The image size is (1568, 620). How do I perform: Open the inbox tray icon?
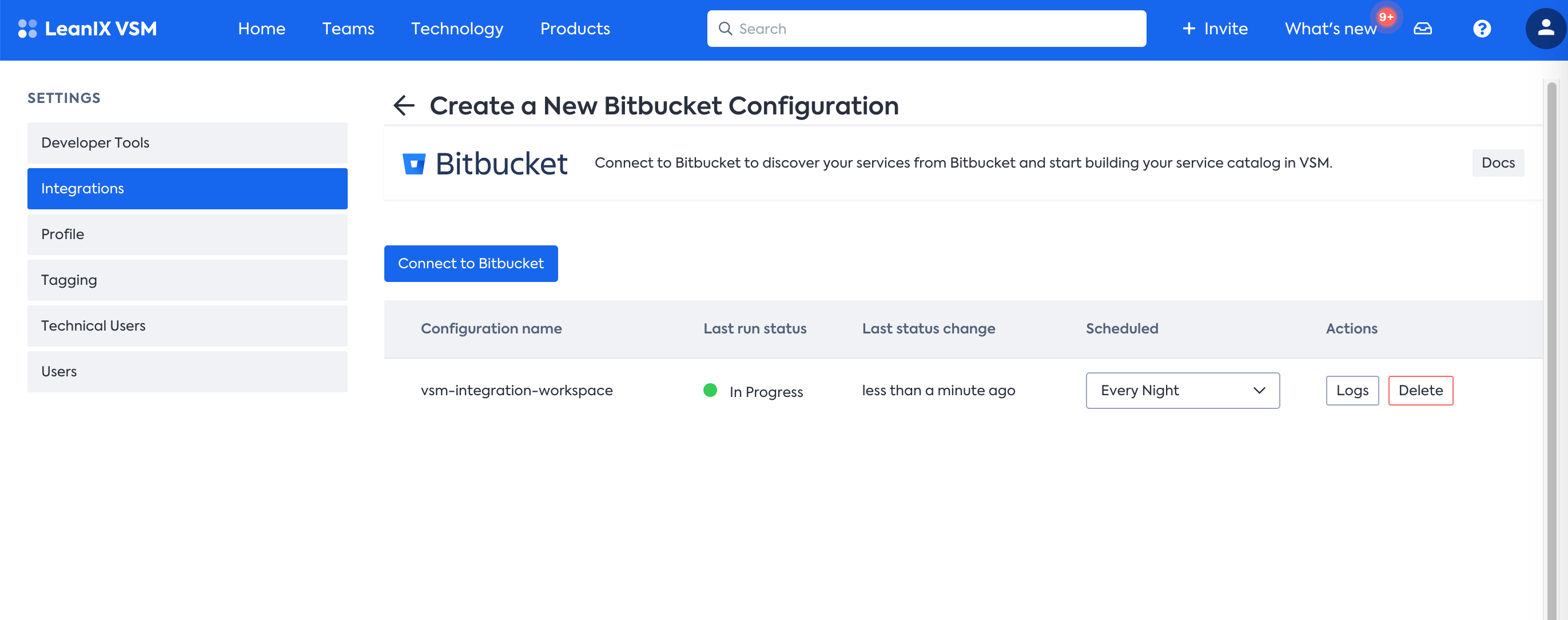tap(1423, 28)
